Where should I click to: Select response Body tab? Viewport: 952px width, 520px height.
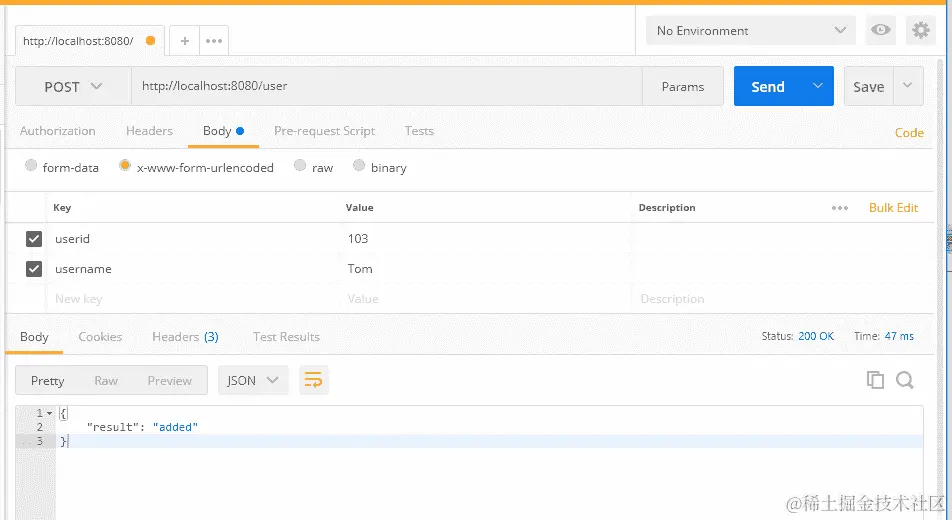click(x=34, y=337)
